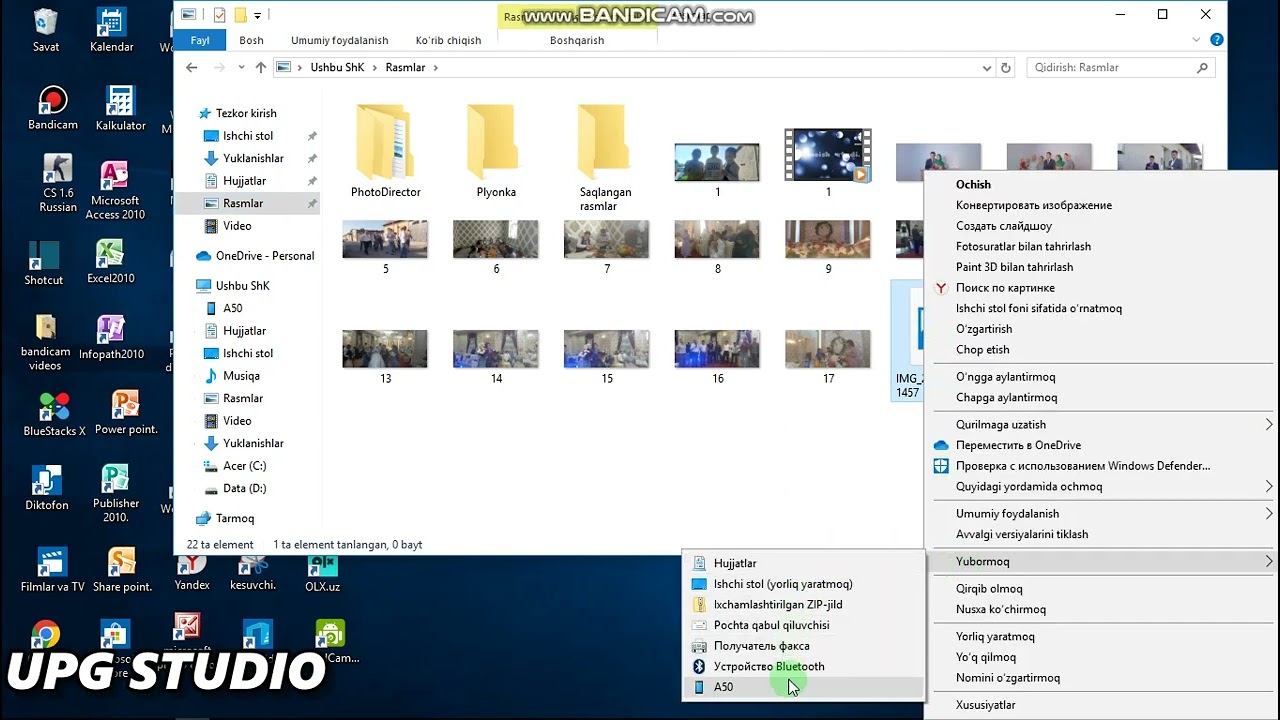This screenshot has width=1280, height=720.
Task: Choose O'ngga aylantirmoq menu item
Action: (1103, 377)
